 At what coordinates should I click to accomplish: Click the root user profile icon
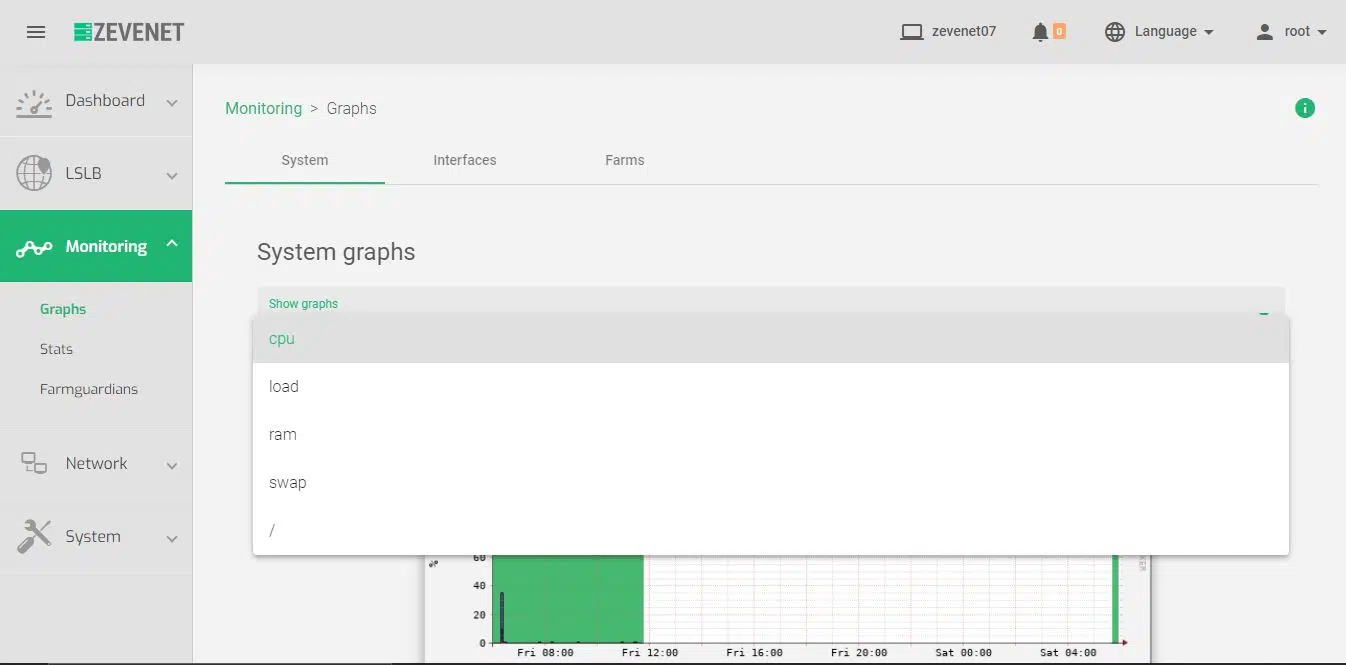pyautogui.click(x=1265, y=32)
